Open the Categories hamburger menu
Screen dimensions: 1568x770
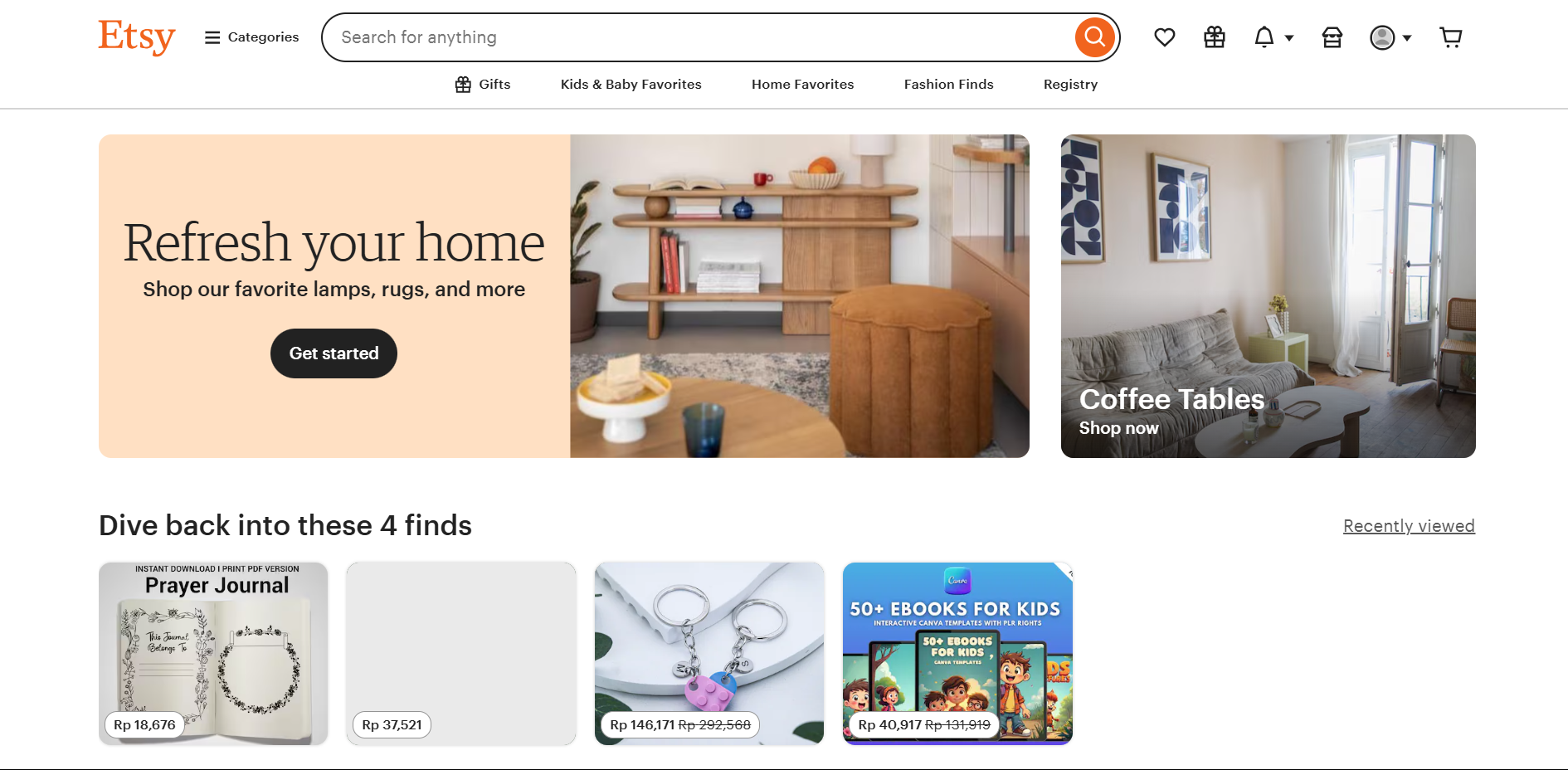pos(251,37)
